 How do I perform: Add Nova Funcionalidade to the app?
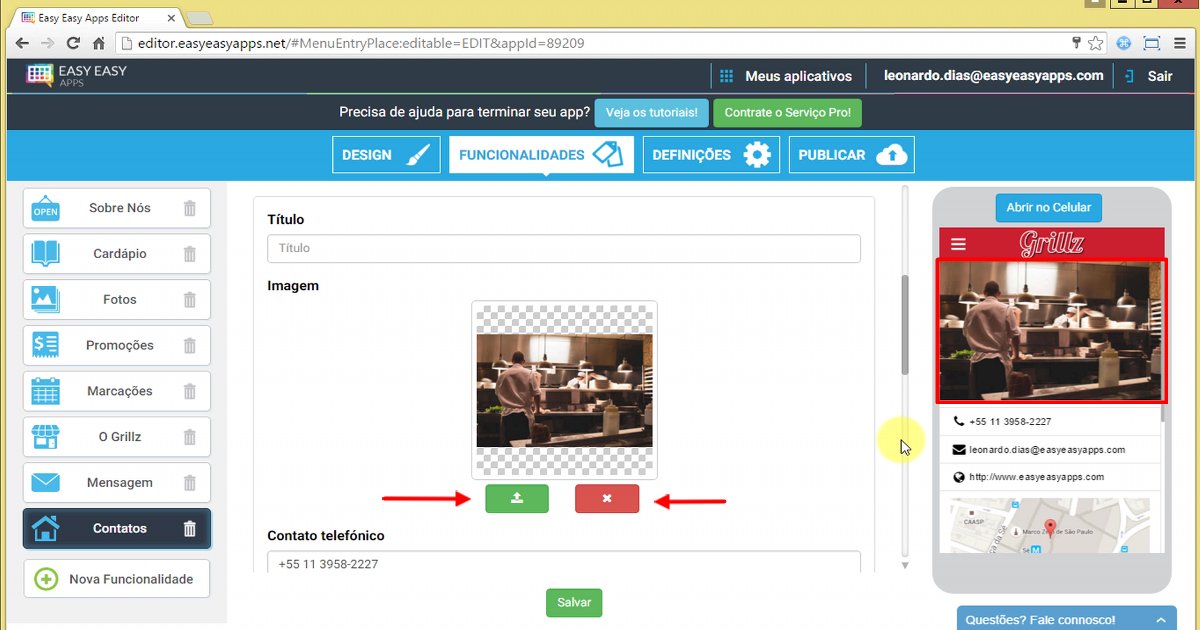[x=117, y=579]
